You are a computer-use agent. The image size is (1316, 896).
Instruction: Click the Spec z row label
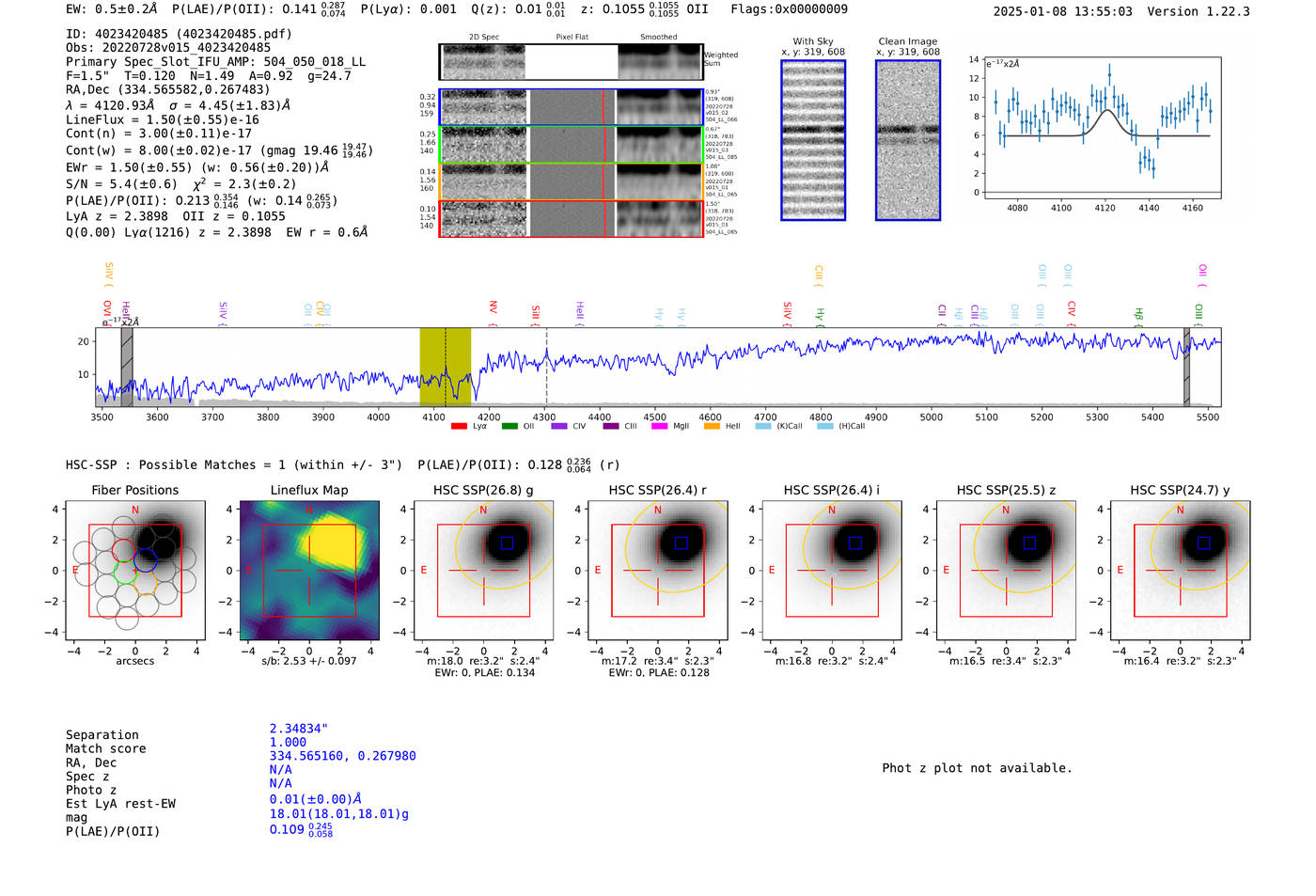[x=87, y=777]
